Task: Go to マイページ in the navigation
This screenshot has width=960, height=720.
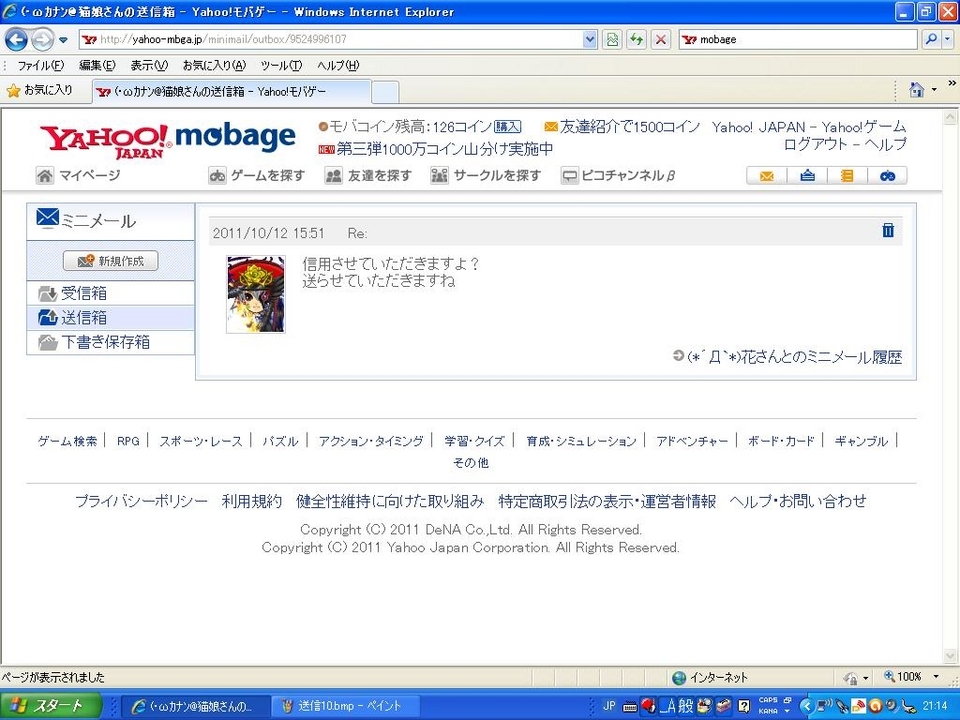Action: pyautogui.click(x=78, y=176)
